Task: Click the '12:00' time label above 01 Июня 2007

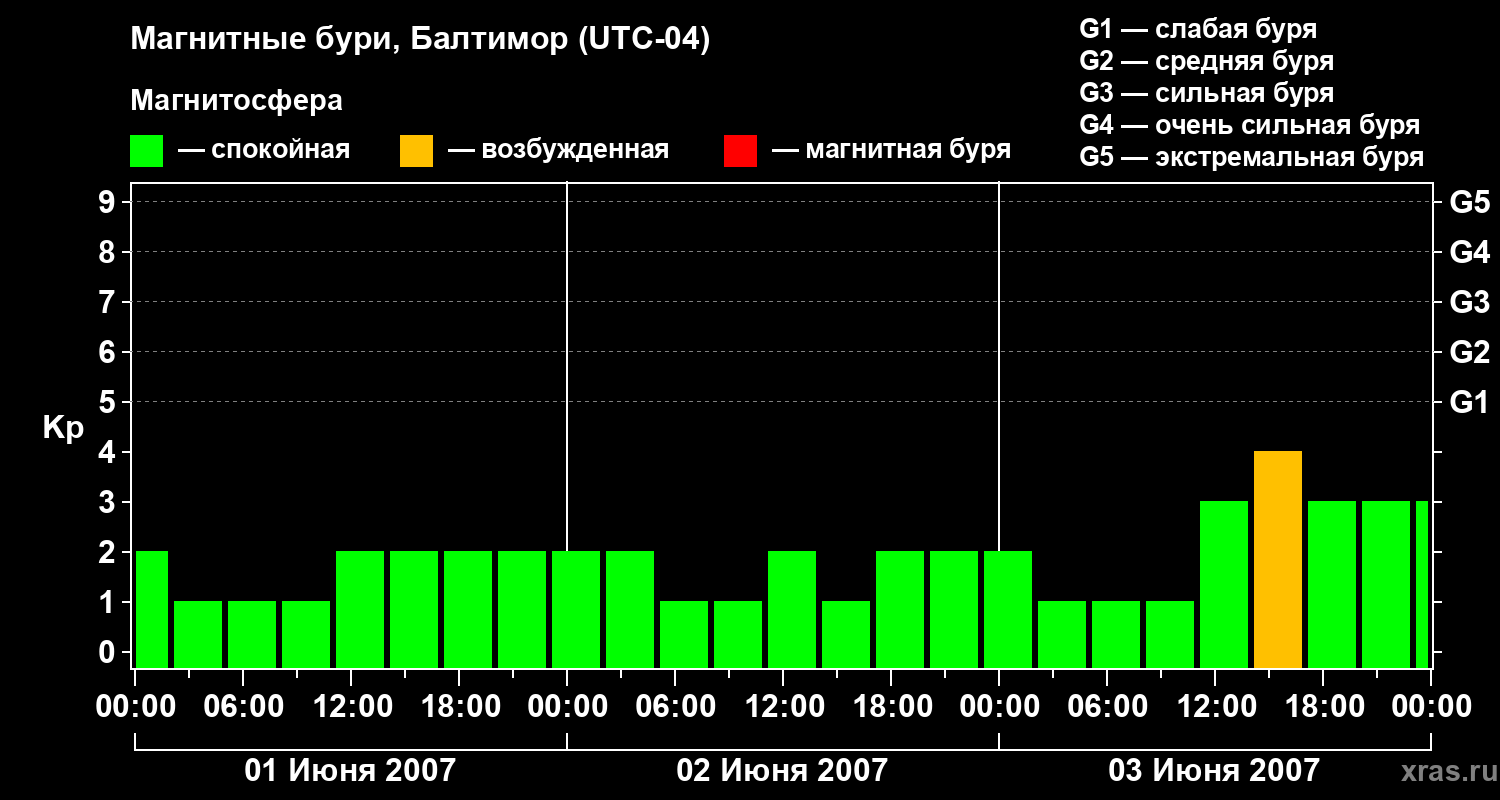Action: pos(351,707)
